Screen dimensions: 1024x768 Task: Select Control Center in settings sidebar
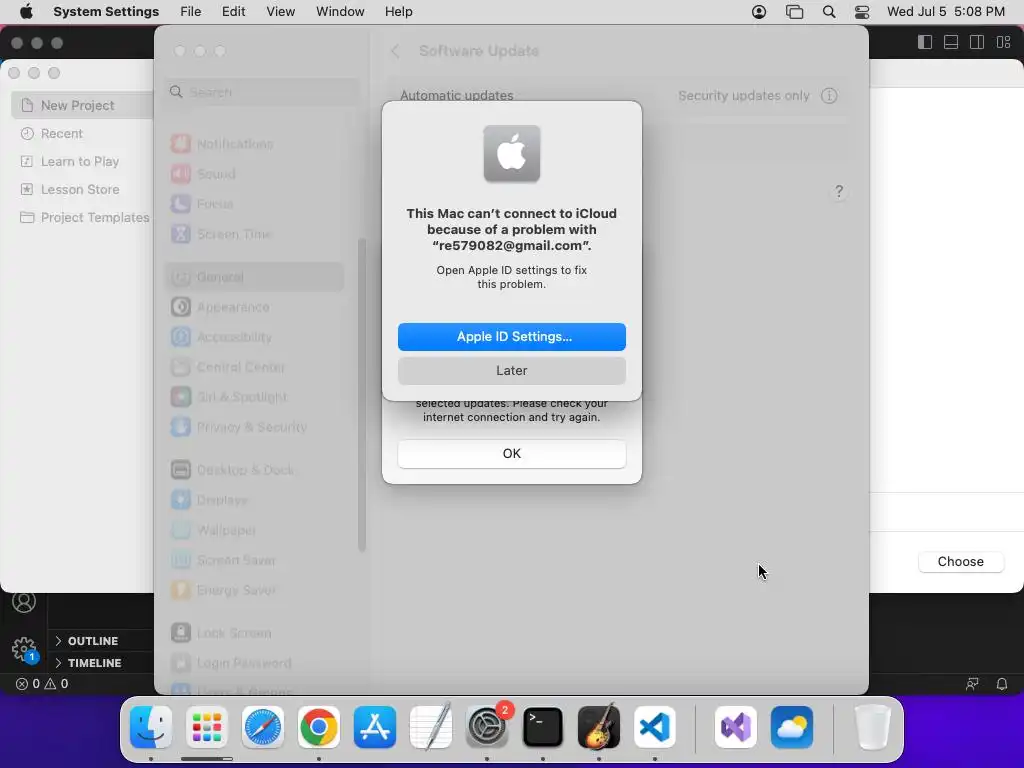tap(254, 367)
